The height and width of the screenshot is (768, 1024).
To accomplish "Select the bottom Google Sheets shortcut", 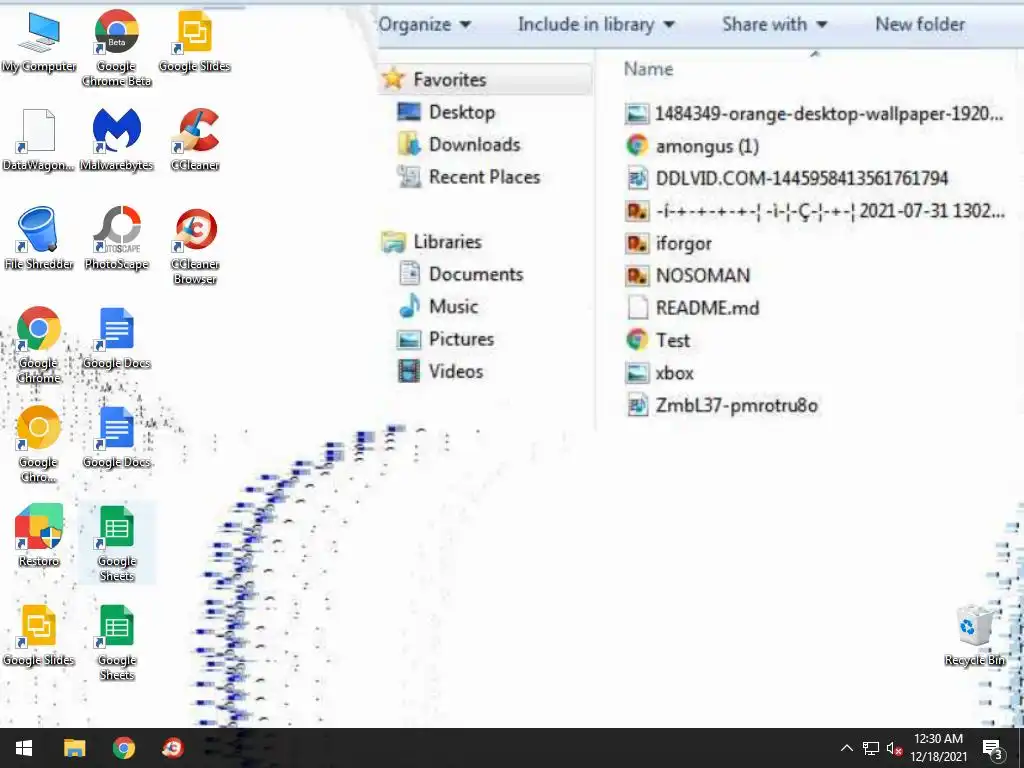I will (116, 643).
